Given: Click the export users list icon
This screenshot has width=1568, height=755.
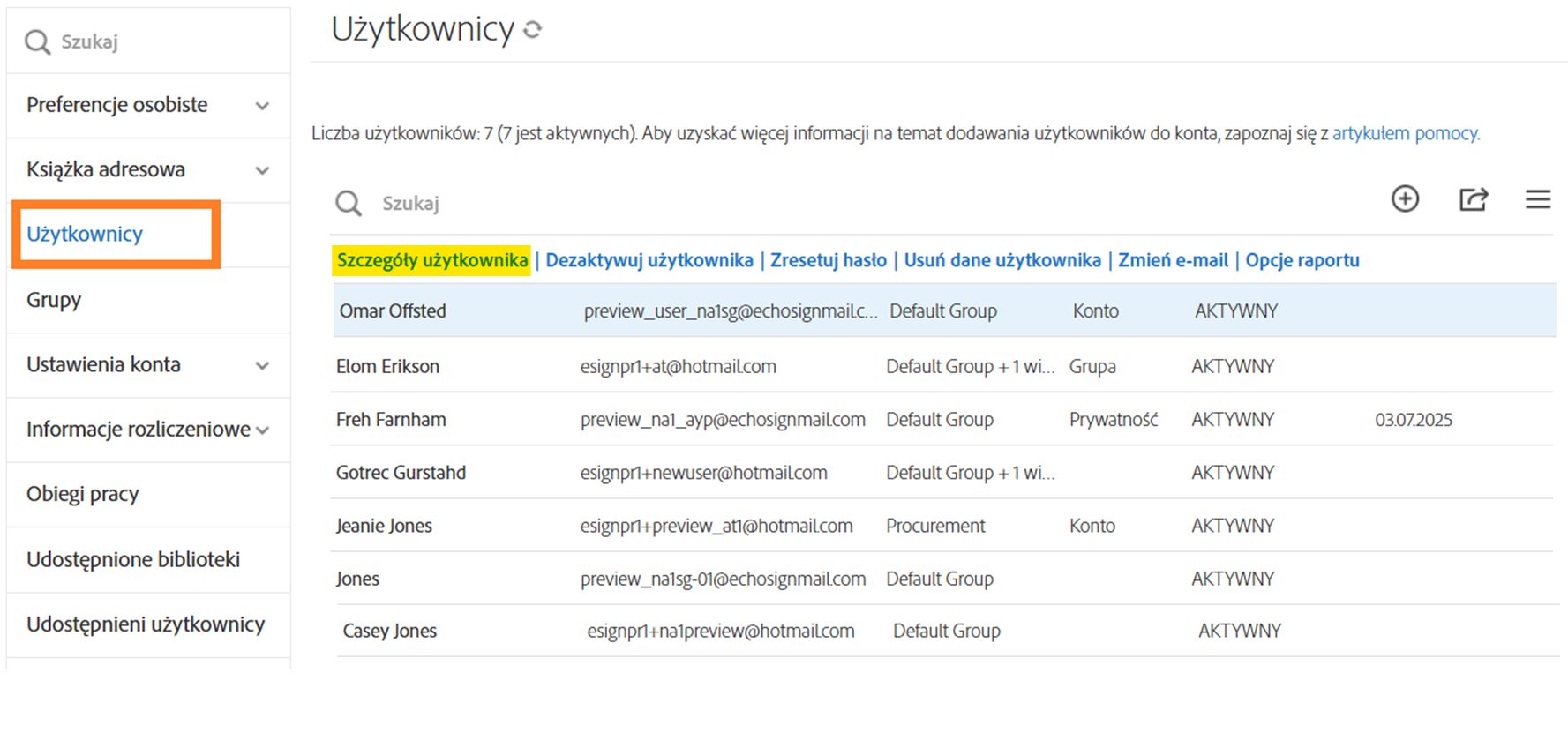Looking at the screenshot, I should (x=1473, y=199).
